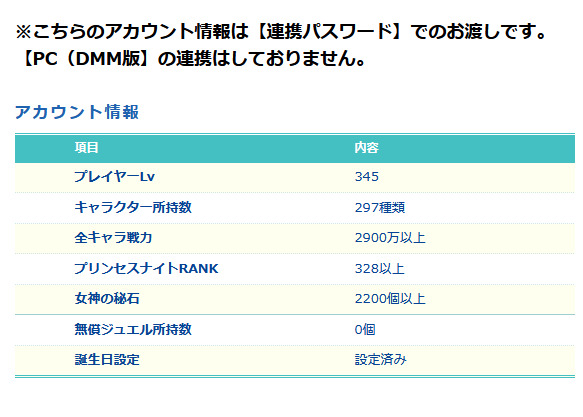Click the 2900万以上 value

[x=390, y=238]
